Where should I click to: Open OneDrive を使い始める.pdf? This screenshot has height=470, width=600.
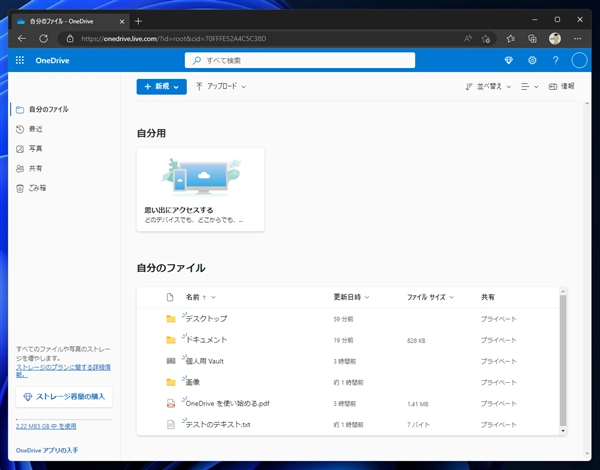tap(227, 403)
